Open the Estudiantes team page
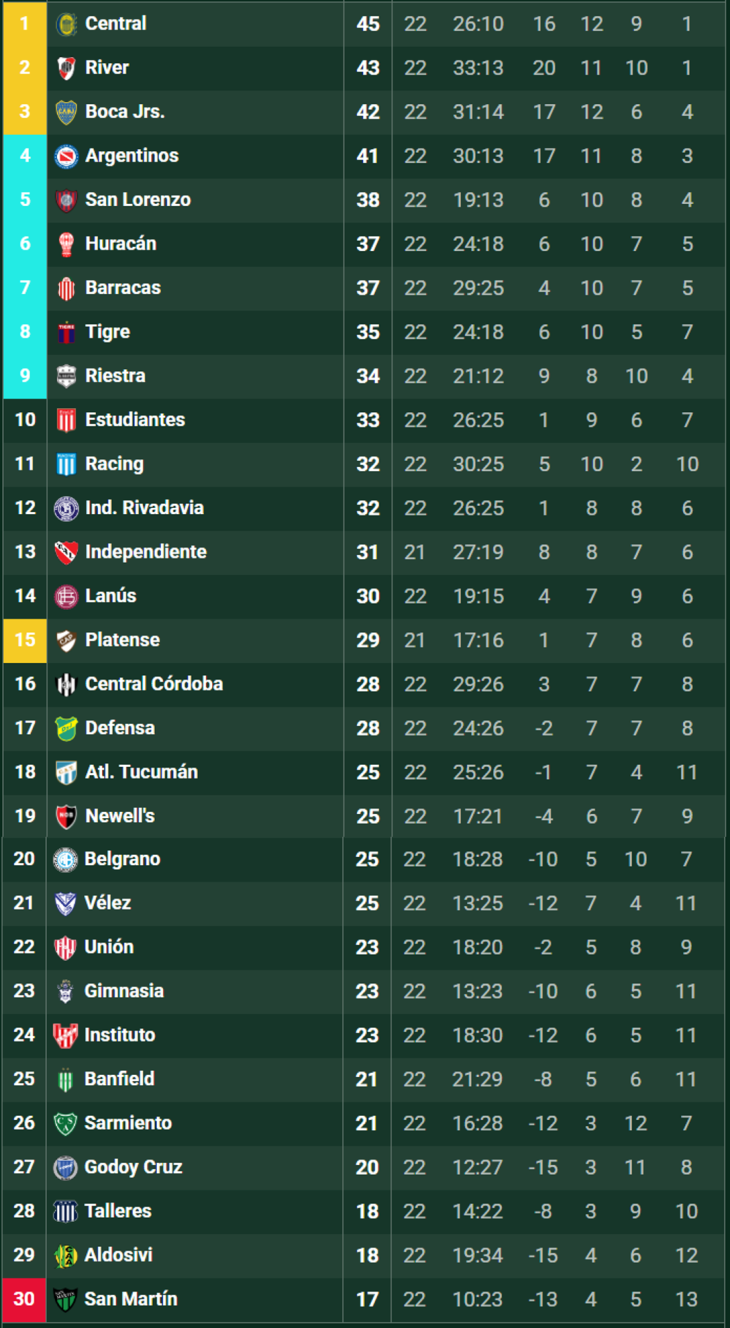Image resolution: width=730 pixels, height=1328 pixels. 135,419
